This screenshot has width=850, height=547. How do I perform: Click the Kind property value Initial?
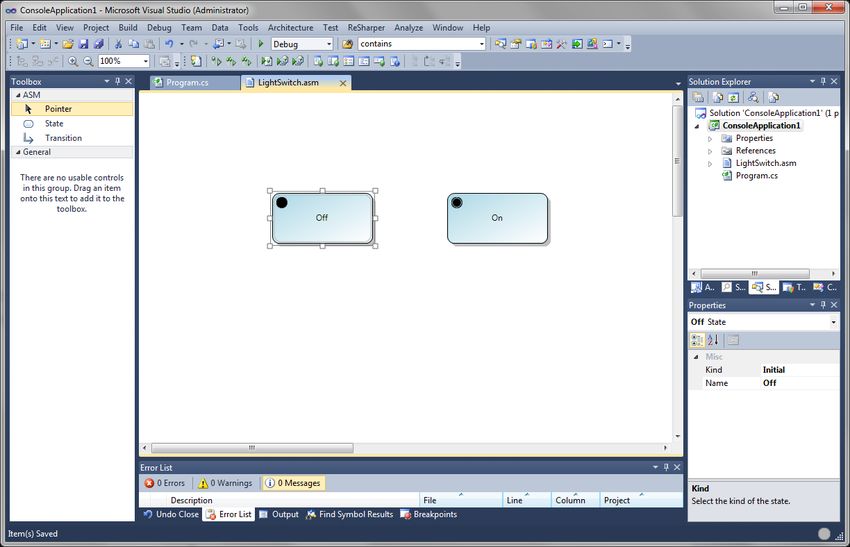799,370
